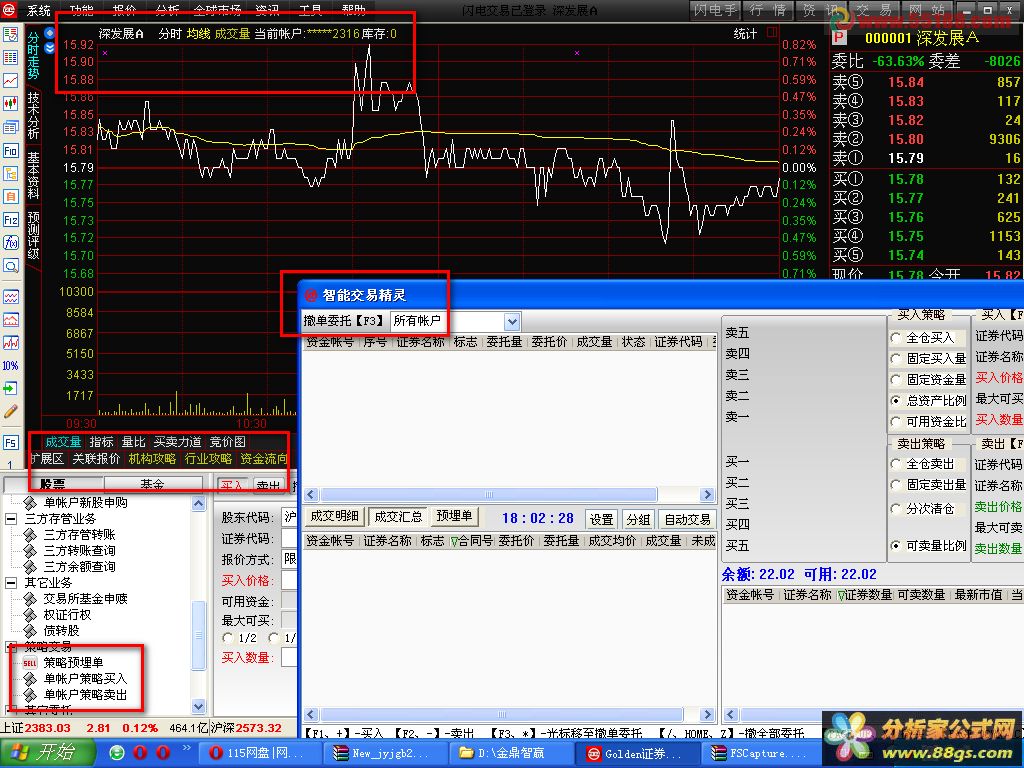Image resolution: width=1024 pixels, height=768 pixels.
Task: Open the self-selected stocks '自' icon
Action: (10, 196)
